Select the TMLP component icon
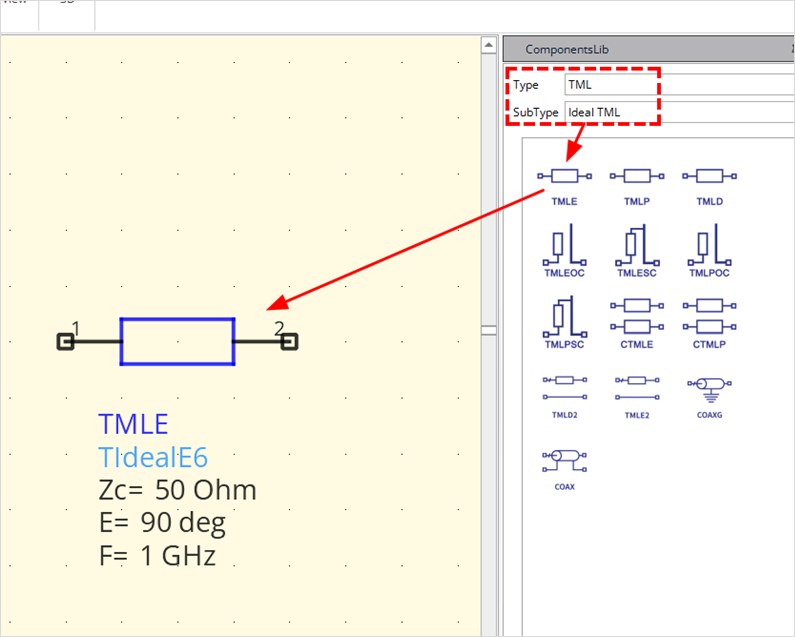This screenshot has width=795, height=637. 637,186
